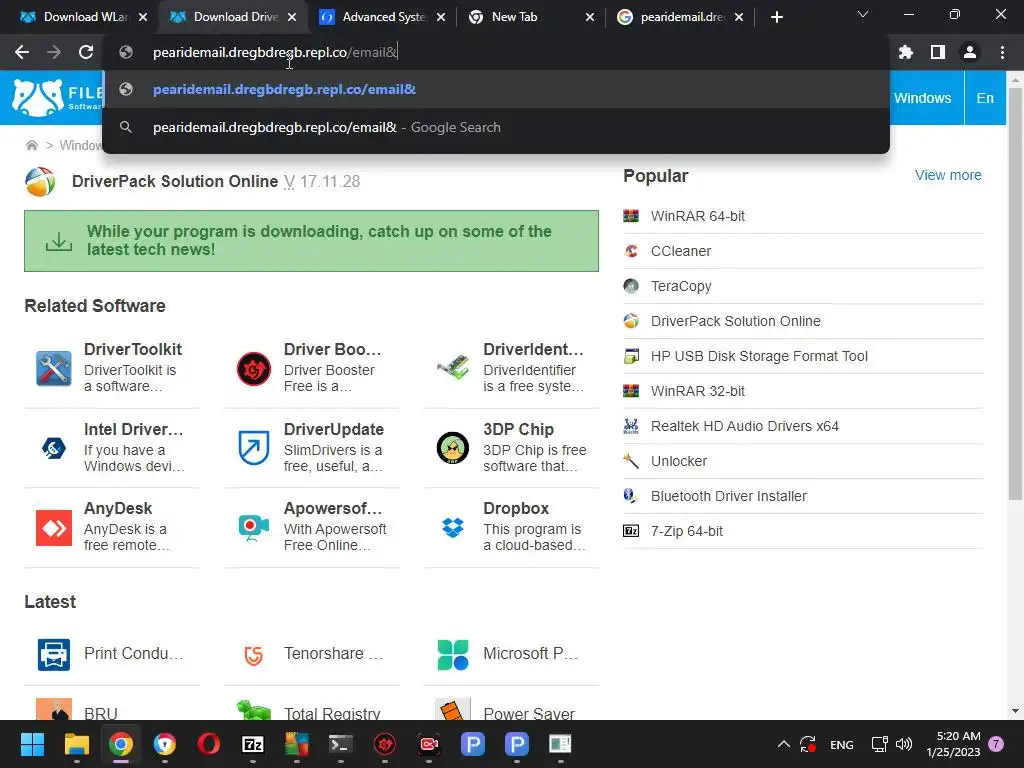The image size is (1024, 768).
Task: Click the download icon in green banner
Action: pos(59,241)
